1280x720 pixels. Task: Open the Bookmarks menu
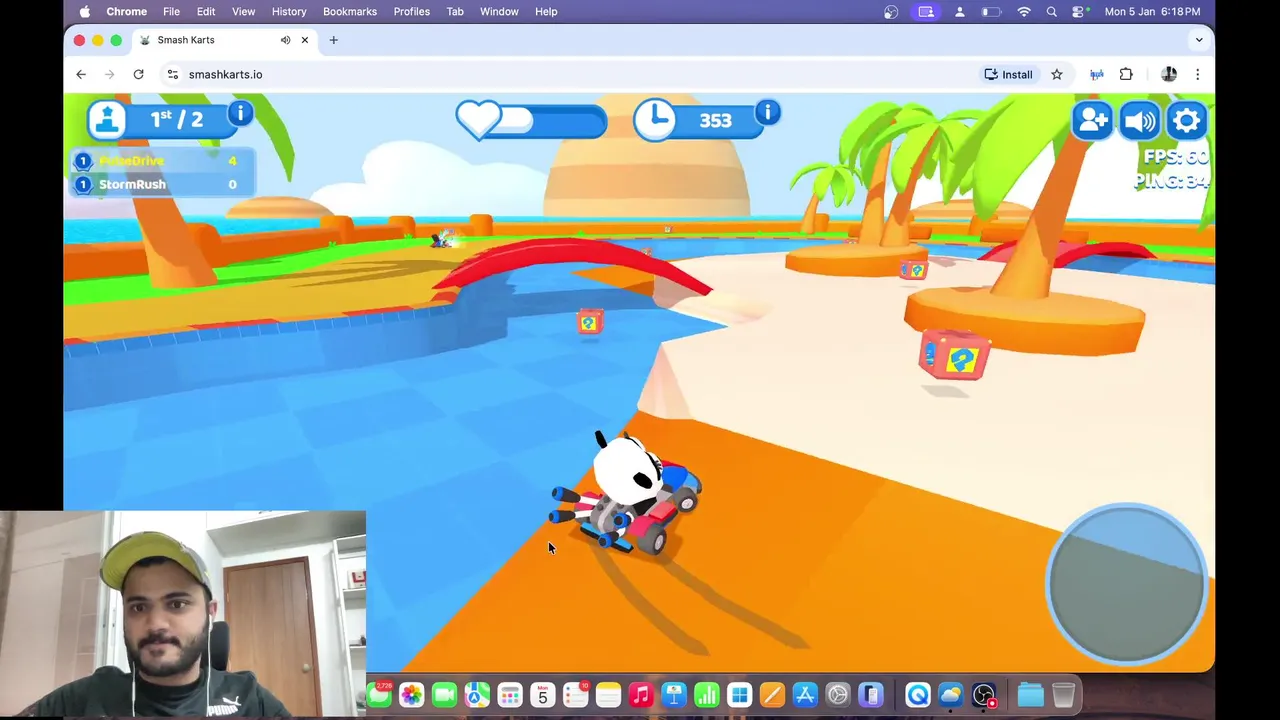[x=350, y=11]
